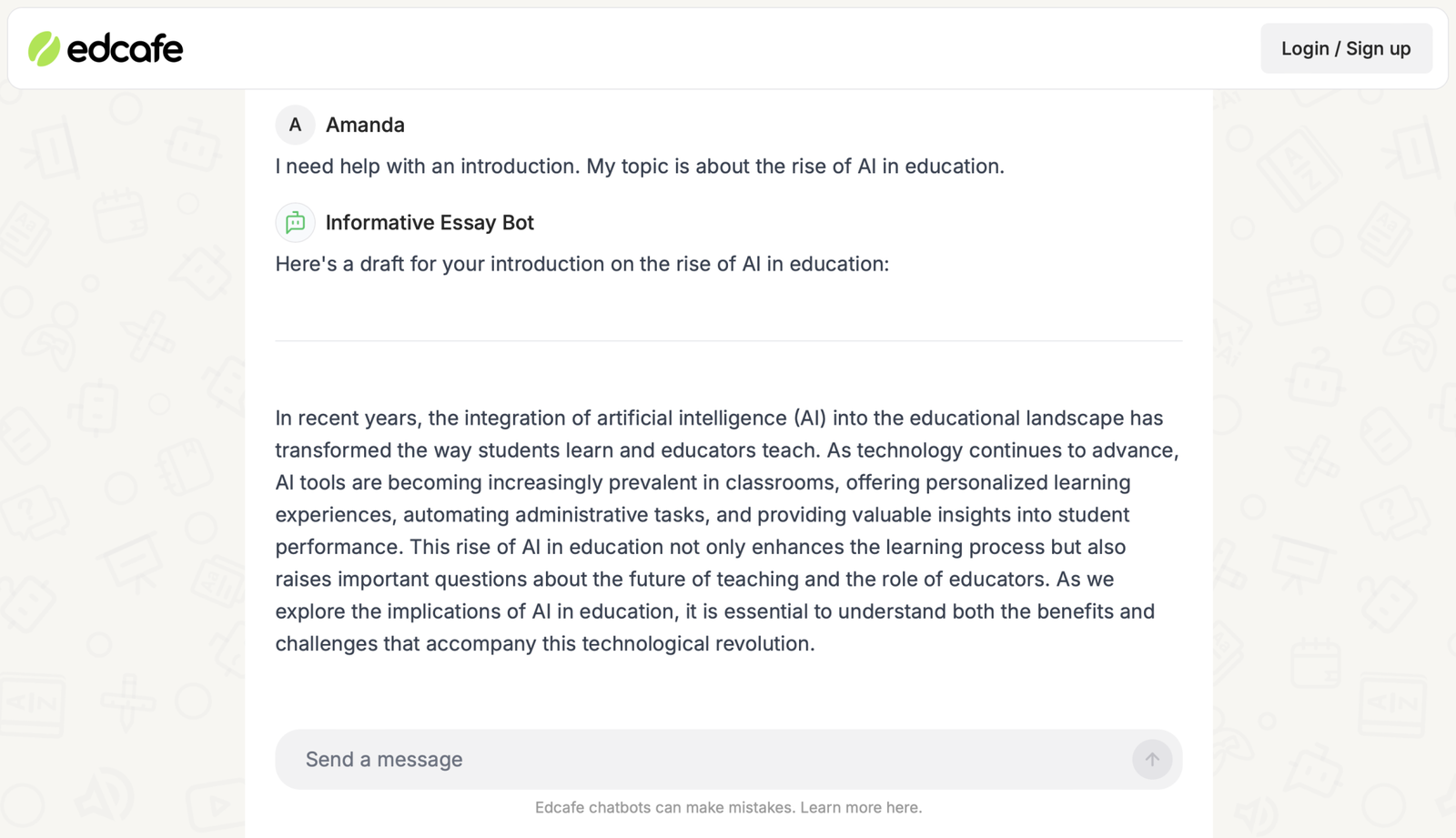Click "Edcafe chatbots can make mistakes" disclaimer

(x=664, y=808)
